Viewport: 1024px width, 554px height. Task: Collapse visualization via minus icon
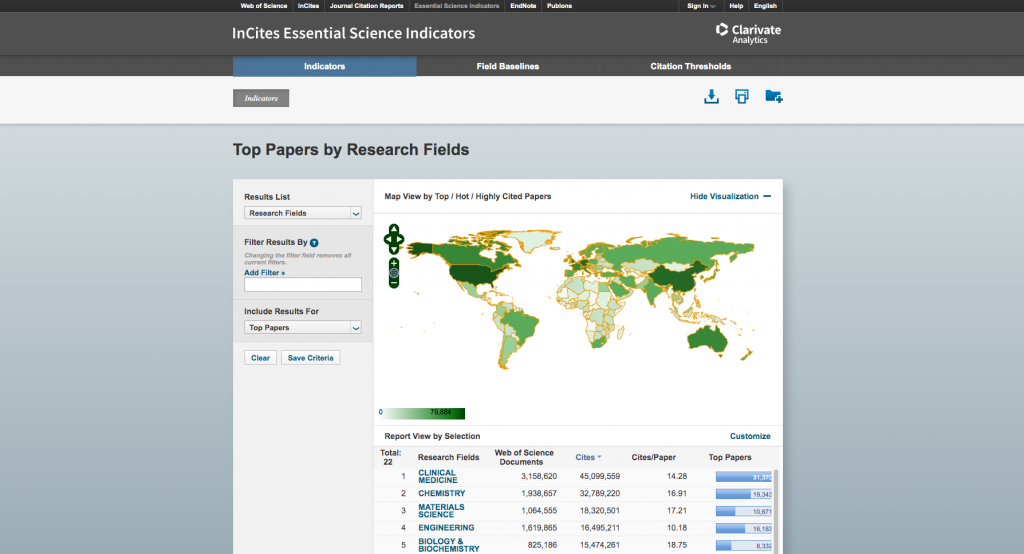pyautogui.click(x=767, y=196)
